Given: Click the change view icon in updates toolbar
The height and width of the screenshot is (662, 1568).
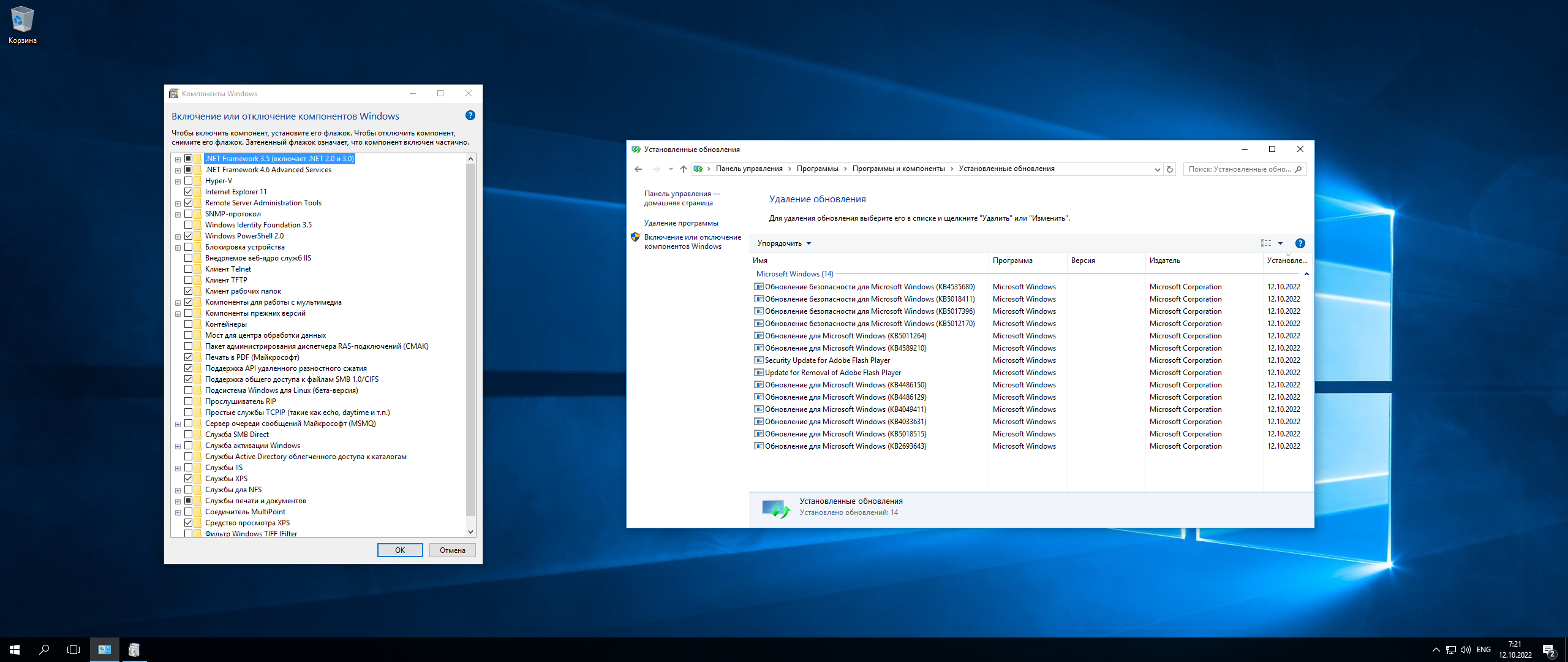Looking at the screenshot, I should tap(1266, 243).
